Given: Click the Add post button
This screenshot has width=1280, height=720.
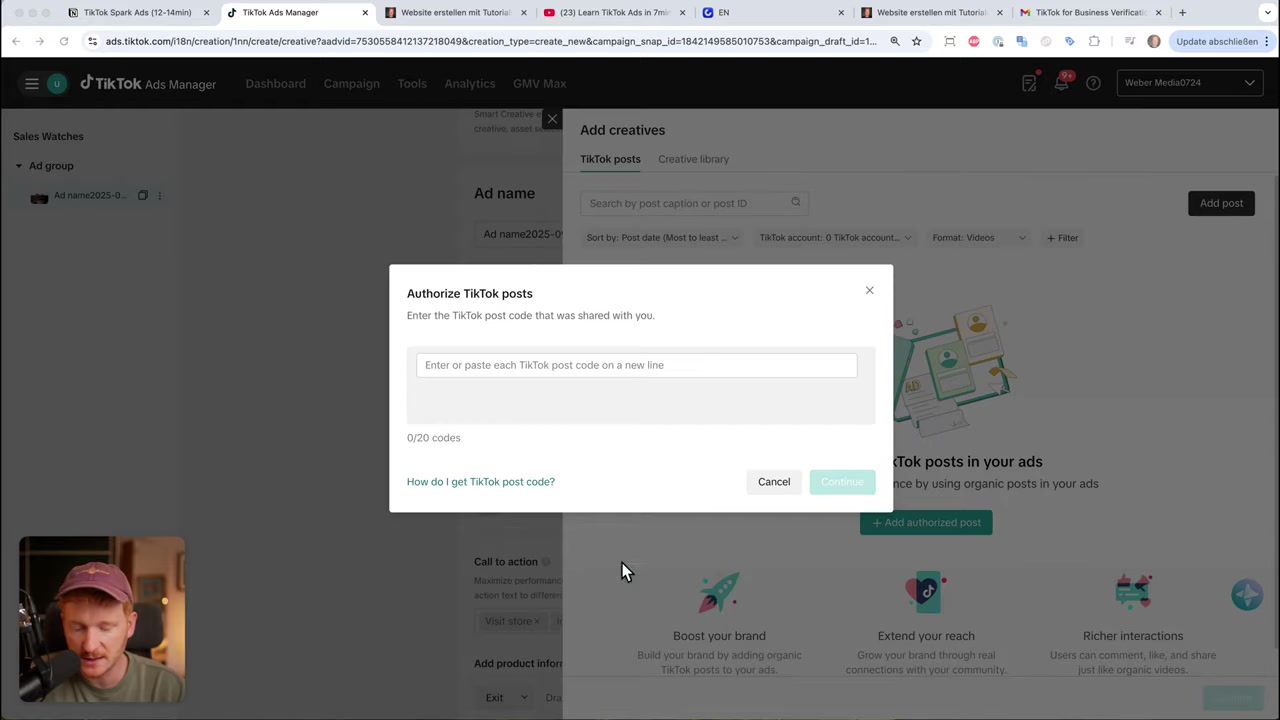Looking at the screenshot, I should click(x=1221, y=203).
